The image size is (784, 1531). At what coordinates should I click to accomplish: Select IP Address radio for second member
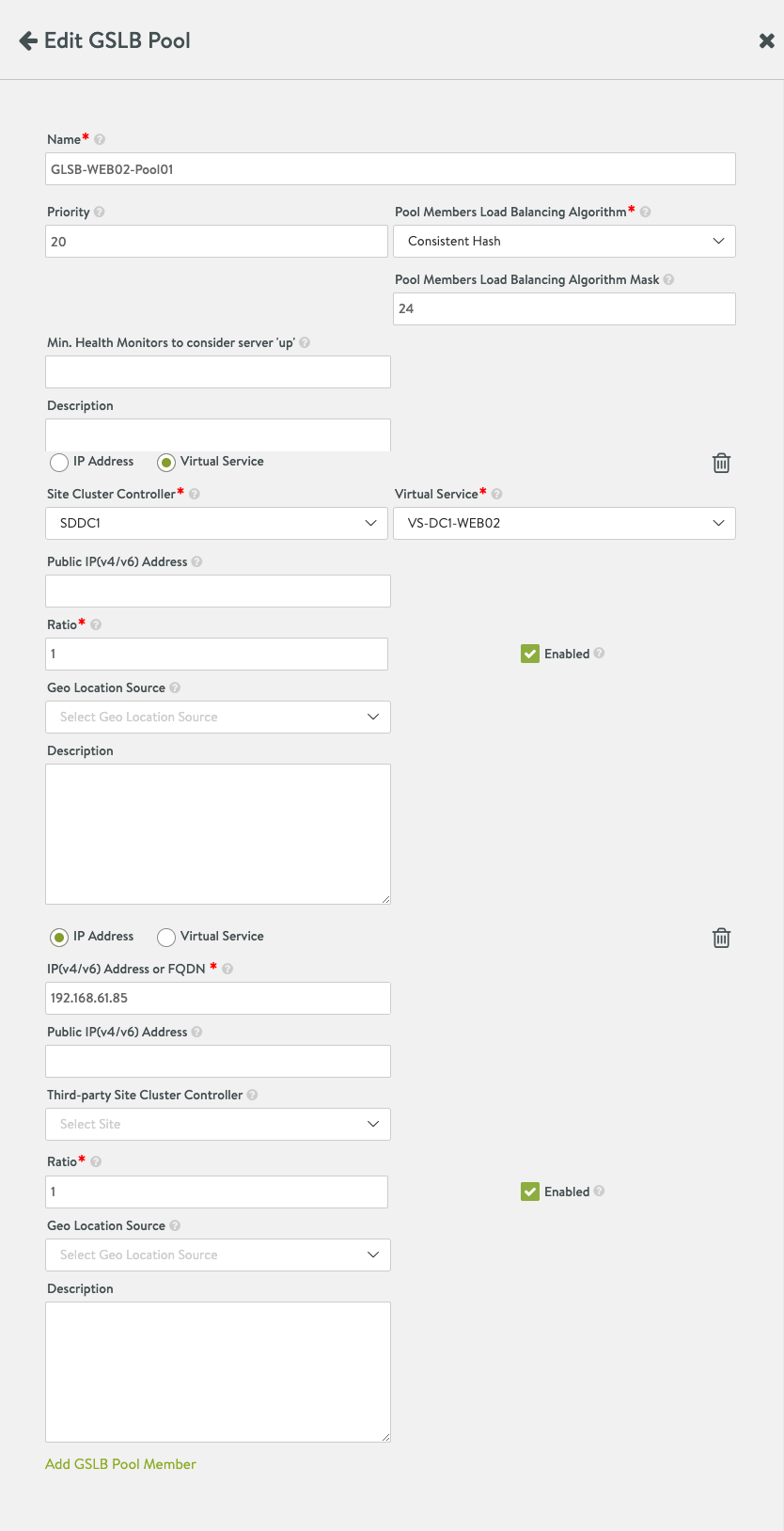pyautogui.click(x=59, y=937)
